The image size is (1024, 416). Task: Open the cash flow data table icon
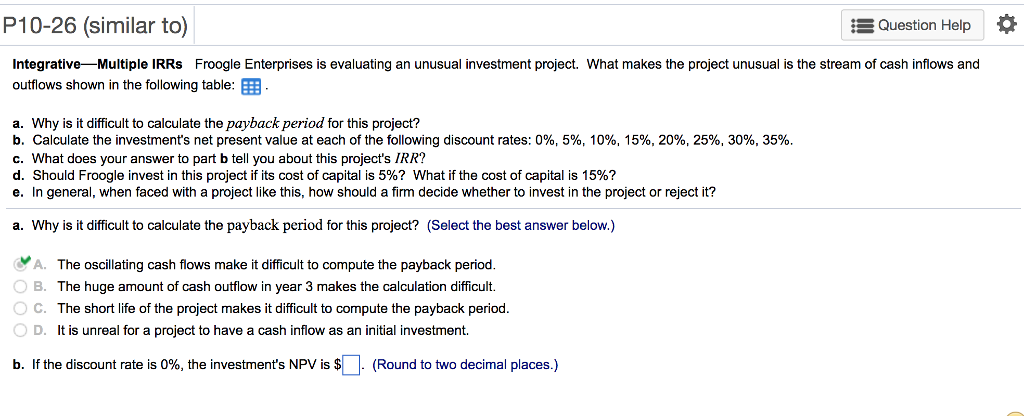click(251, 86)
